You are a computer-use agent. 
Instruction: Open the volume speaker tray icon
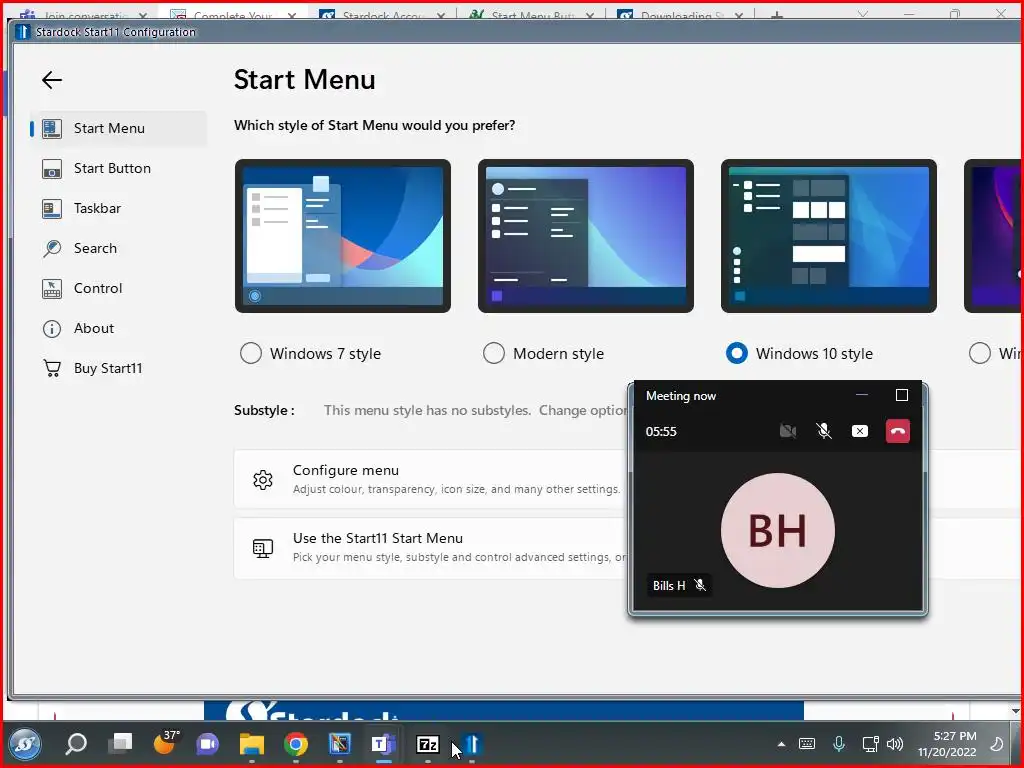click(895, 744)
